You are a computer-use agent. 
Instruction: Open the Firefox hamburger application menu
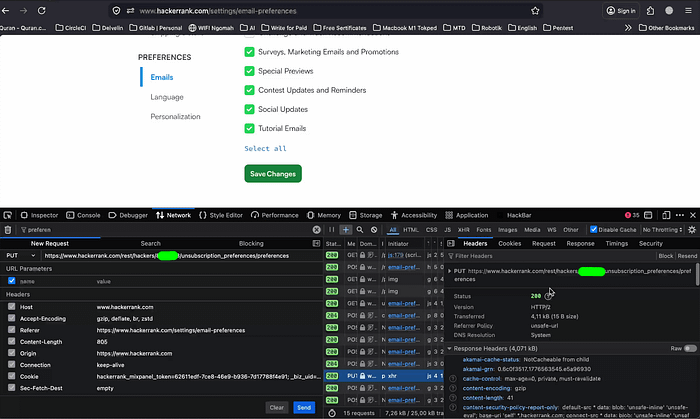click(x=688, y=11)
